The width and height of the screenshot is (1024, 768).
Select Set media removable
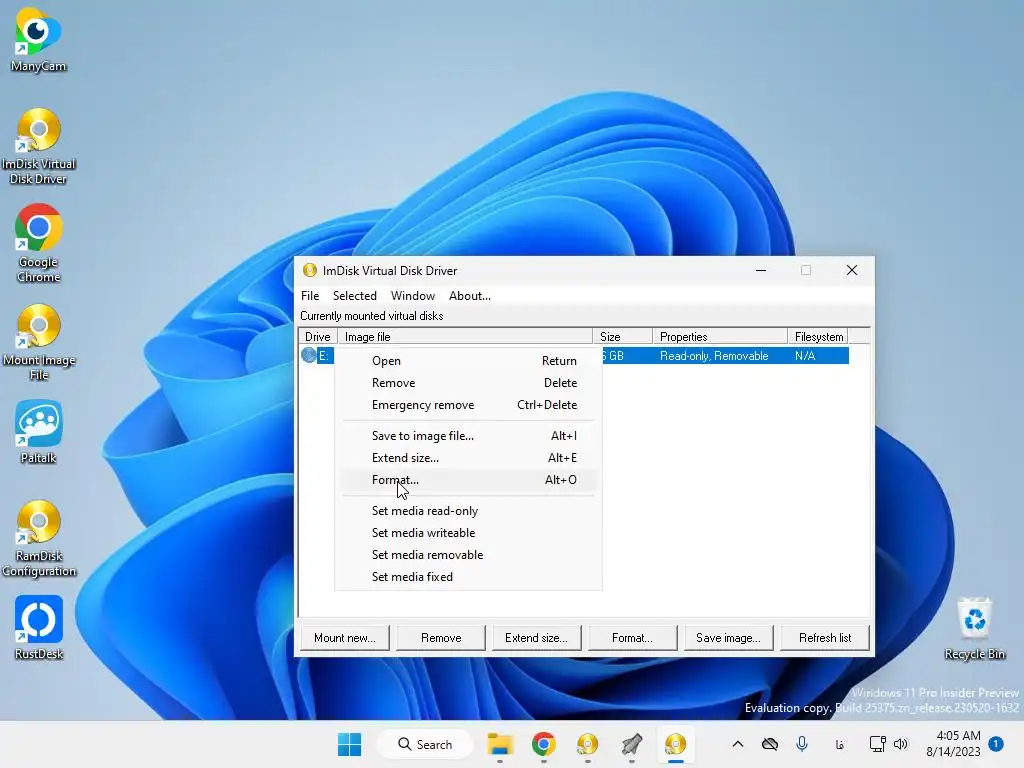(468, 555)
